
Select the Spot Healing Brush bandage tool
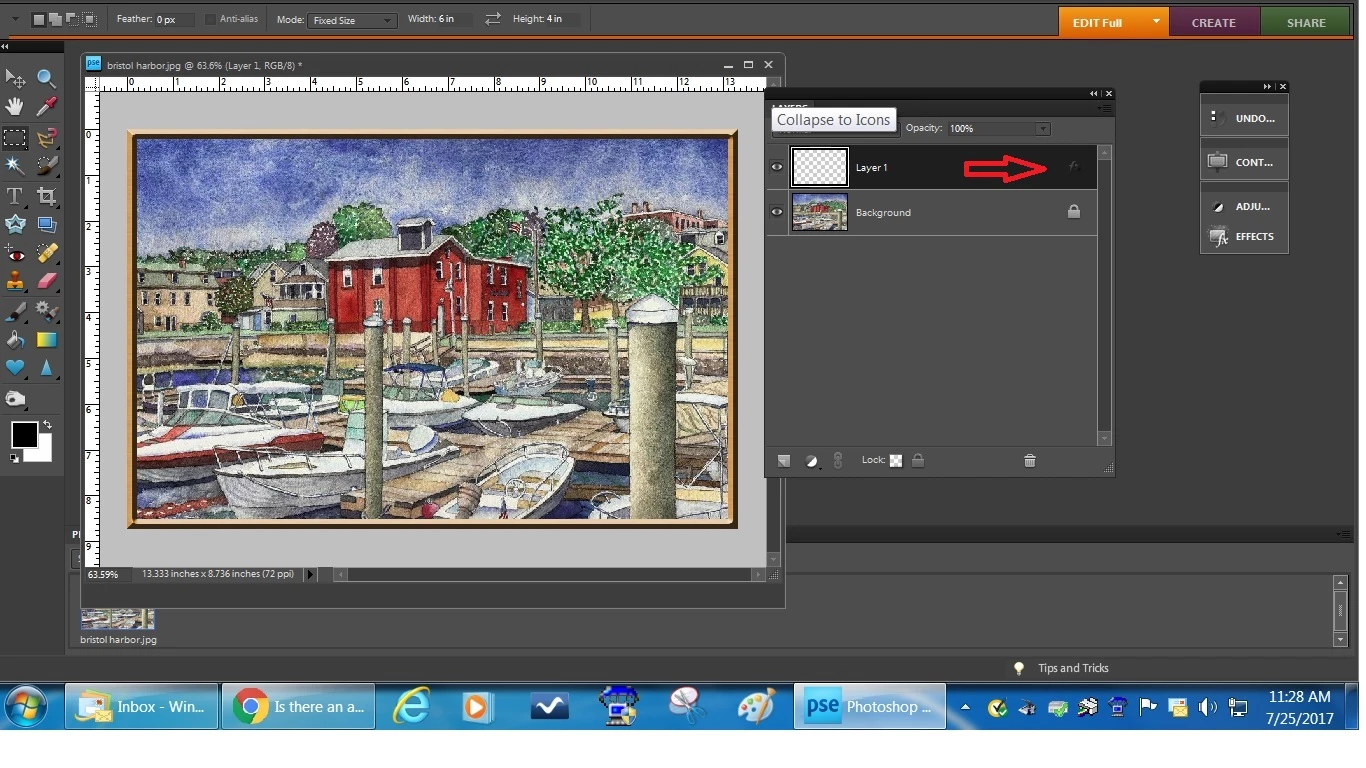(46, 254)
